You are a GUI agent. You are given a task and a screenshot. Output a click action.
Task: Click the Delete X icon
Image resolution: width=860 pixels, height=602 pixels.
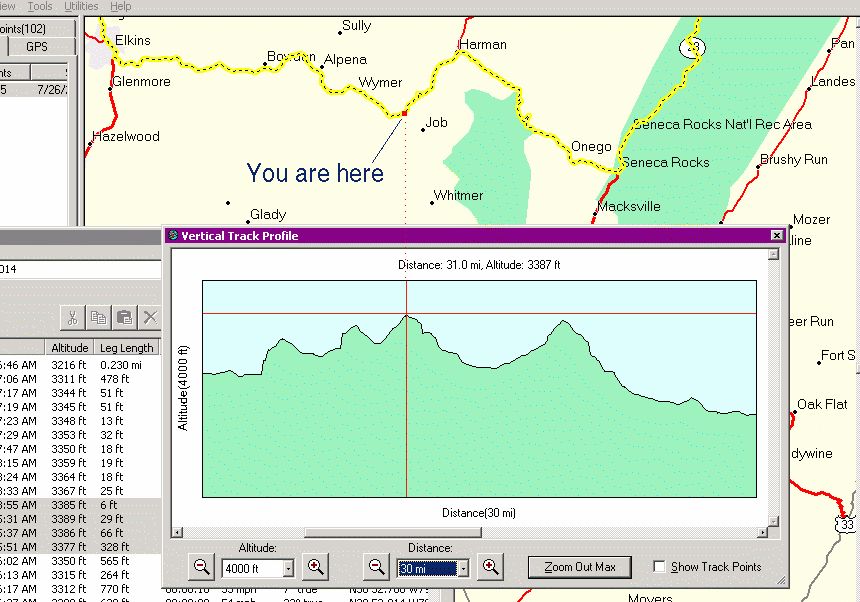[150, 318]
